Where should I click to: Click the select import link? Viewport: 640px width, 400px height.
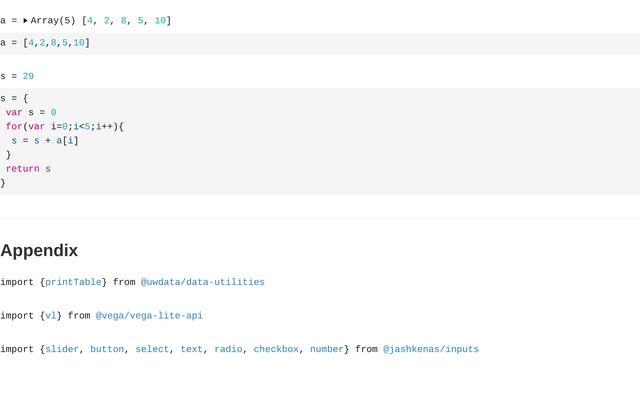coord(152,350)
